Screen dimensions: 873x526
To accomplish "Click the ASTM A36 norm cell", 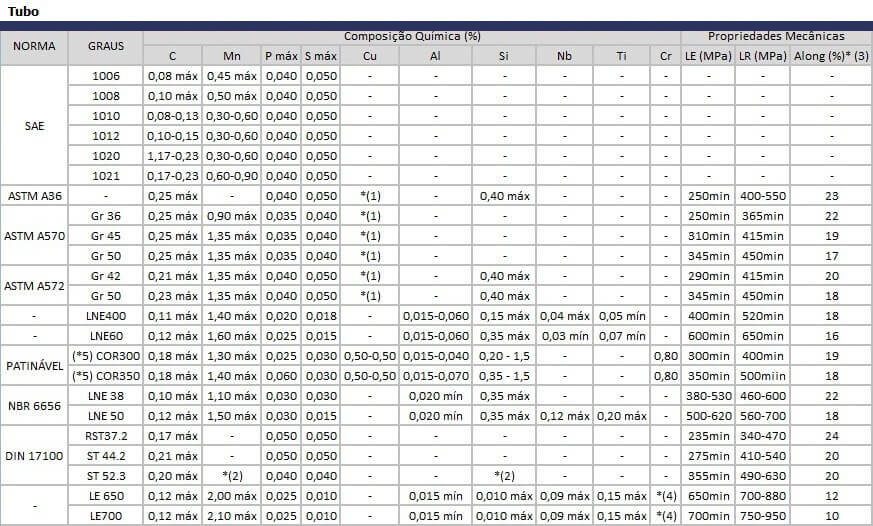I will [34, 196].
